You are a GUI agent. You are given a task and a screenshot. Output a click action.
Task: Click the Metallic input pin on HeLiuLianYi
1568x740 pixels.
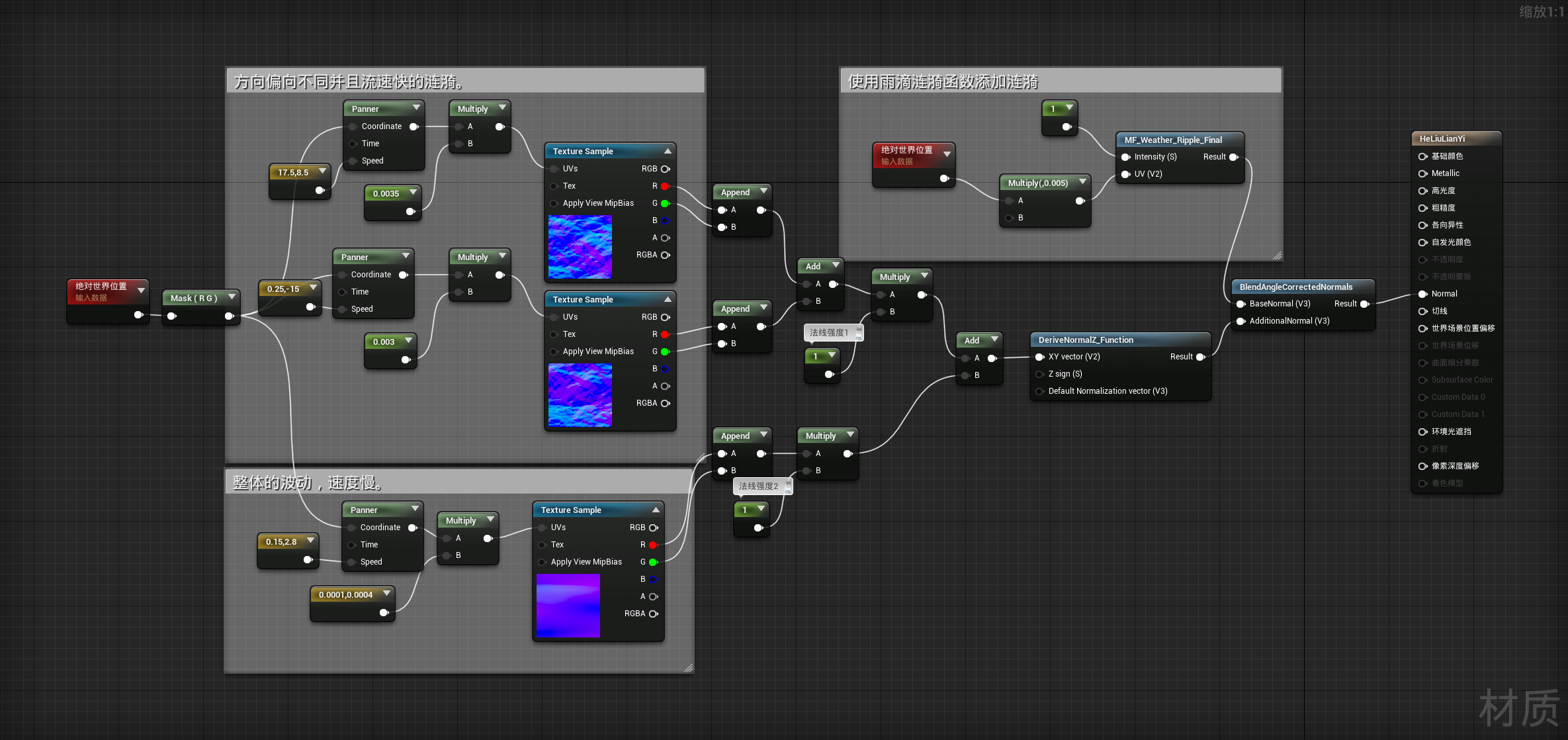pos(1422,173)
